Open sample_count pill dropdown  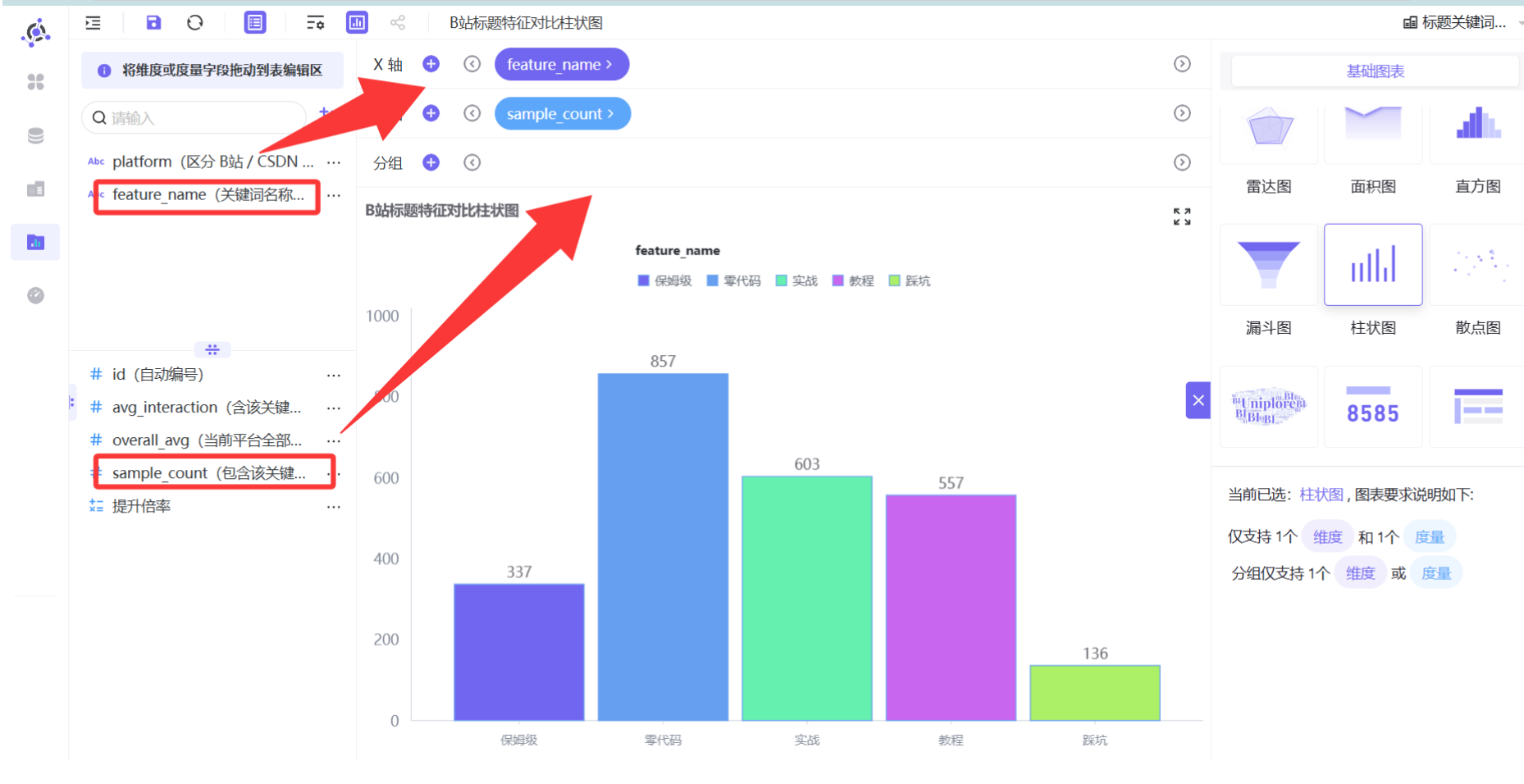pyautogui.click(x=562, y=113)
